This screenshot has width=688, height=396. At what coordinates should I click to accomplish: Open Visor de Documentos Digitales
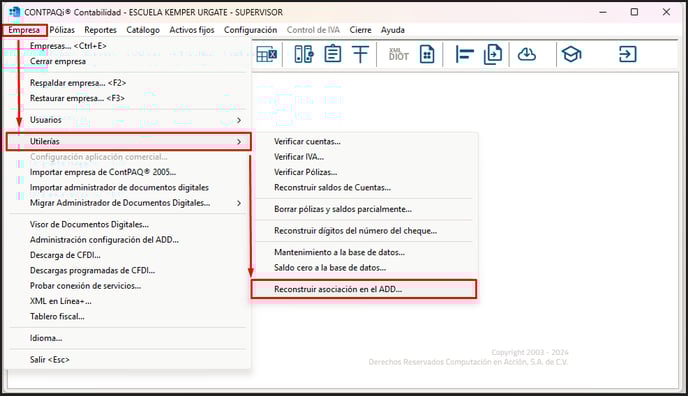128,225
